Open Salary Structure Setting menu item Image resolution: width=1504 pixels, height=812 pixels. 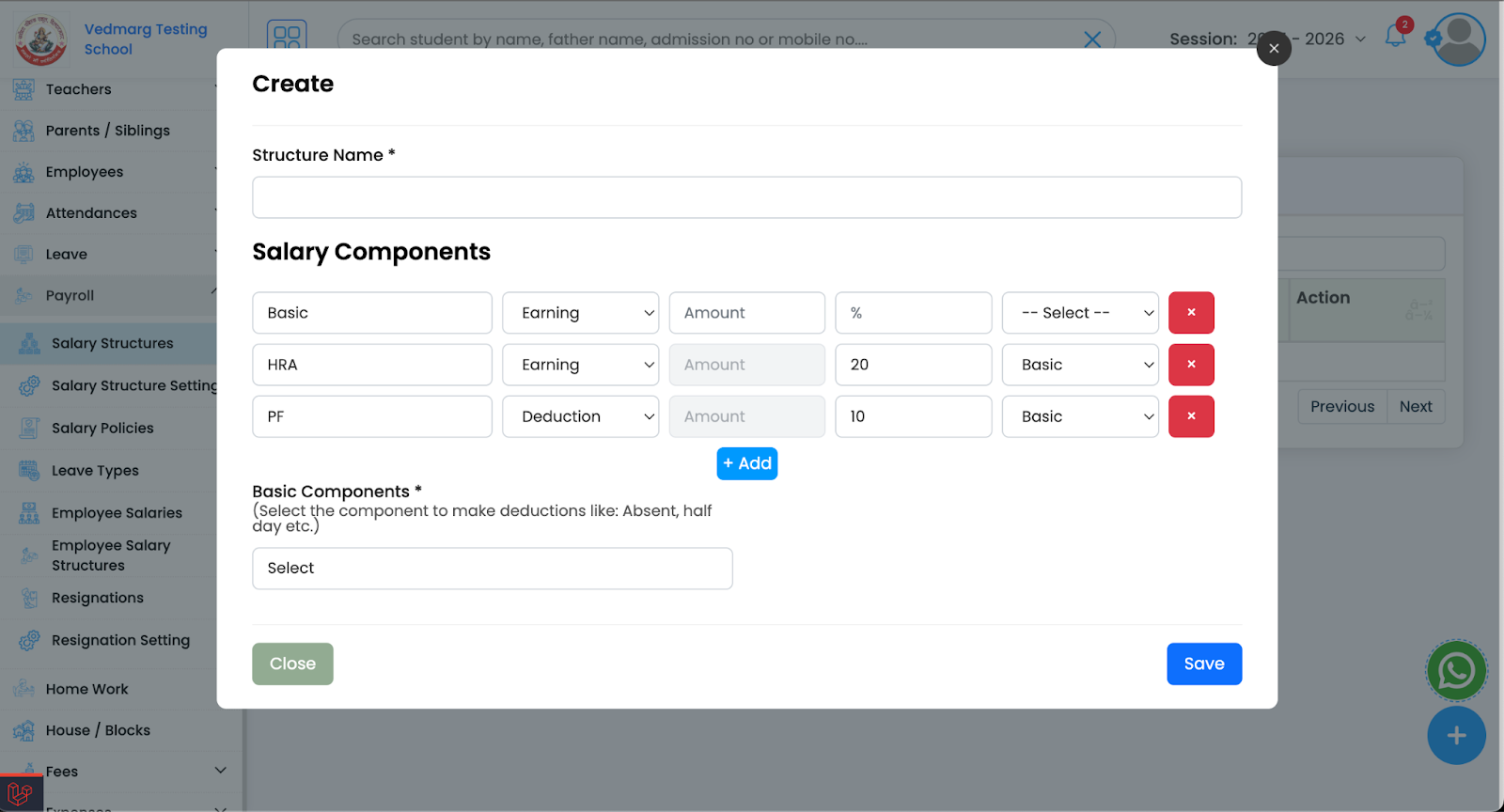pos(134,386)
